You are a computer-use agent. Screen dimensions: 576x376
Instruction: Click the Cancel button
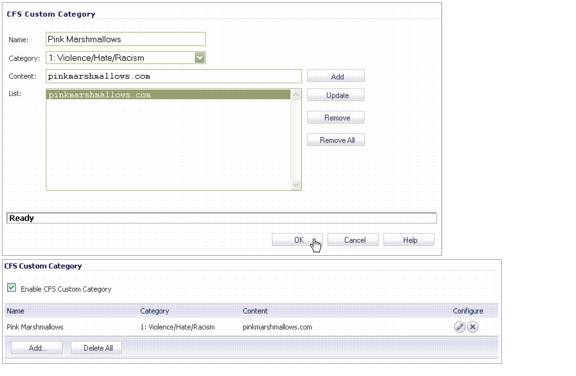pos(353,240)
